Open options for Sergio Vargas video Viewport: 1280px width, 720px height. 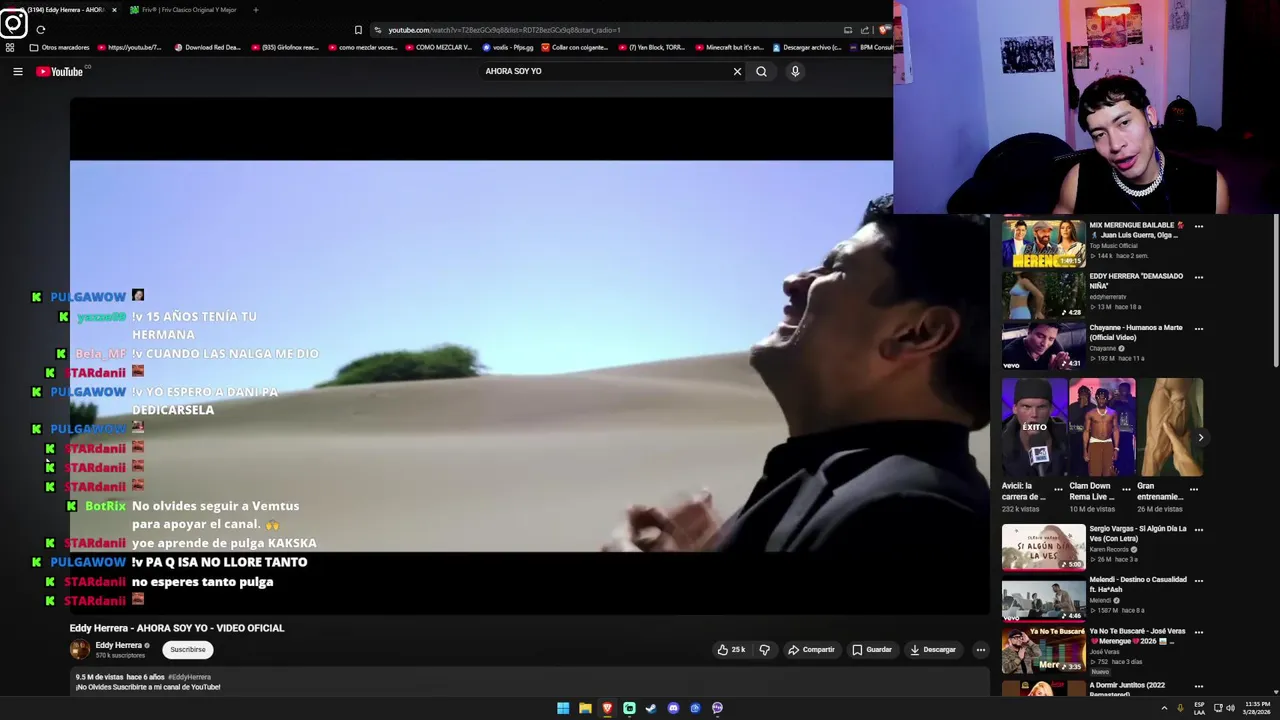click(1199, 529)
